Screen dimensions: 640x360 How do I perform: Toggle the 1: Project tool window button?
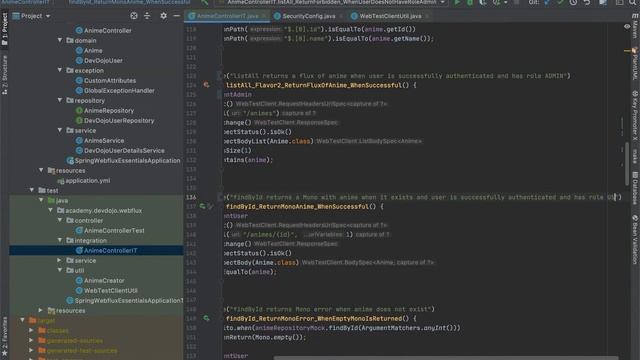4,29
